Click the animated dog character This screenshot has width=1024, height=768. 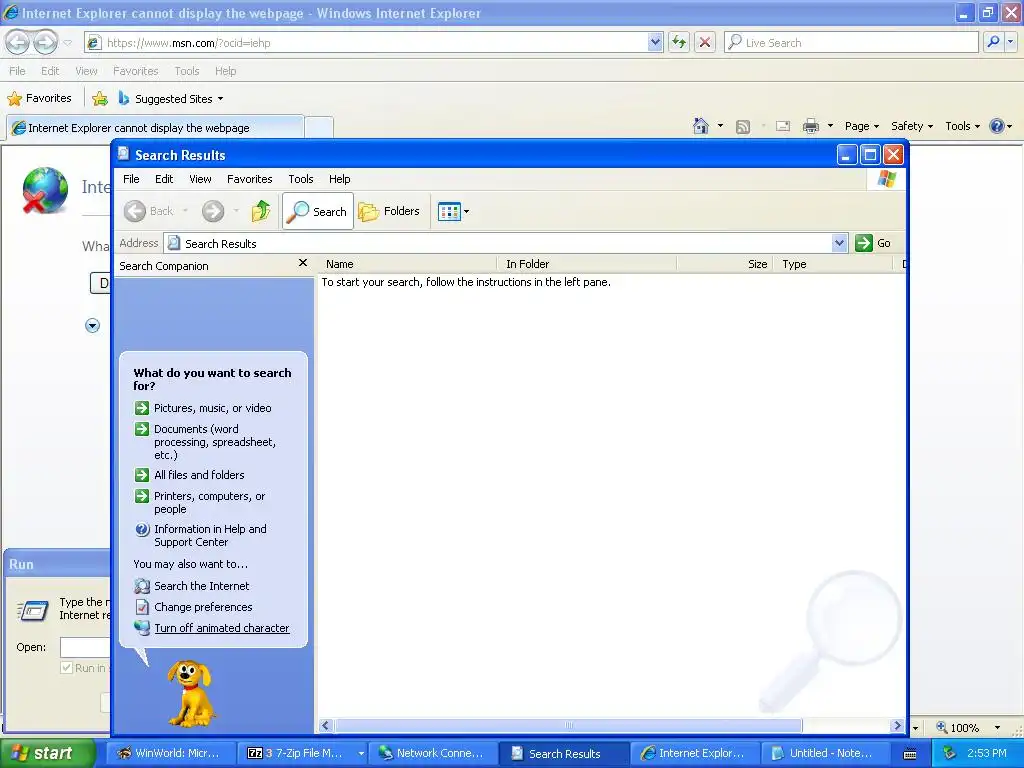190,693
